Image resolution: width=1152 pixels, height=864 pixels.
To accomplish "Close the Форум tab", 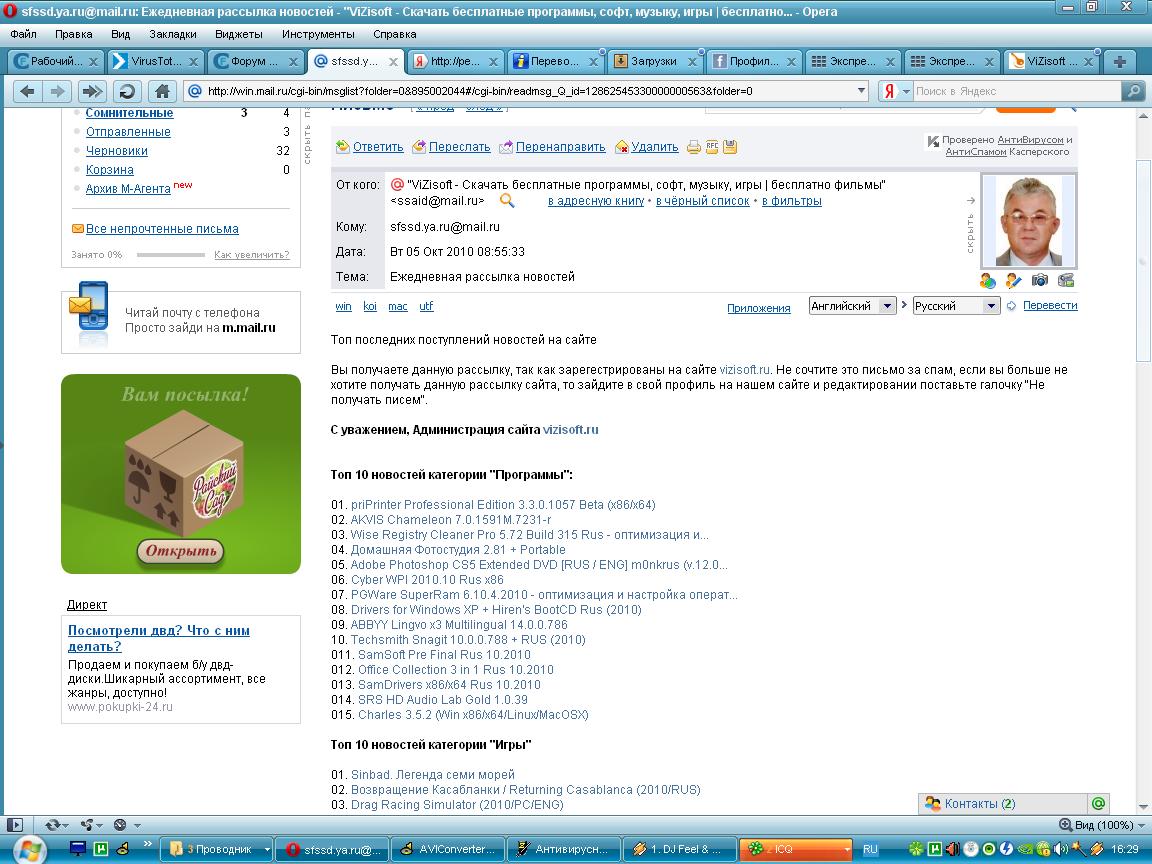I will point(293,62).
